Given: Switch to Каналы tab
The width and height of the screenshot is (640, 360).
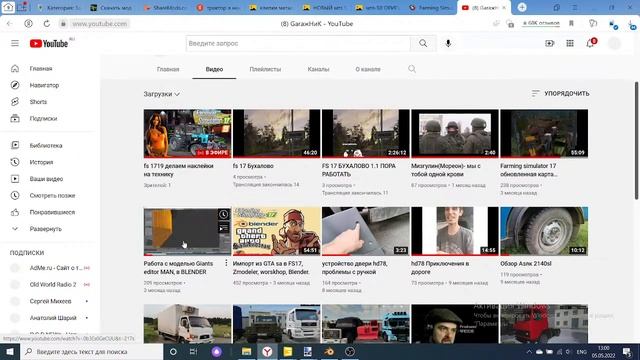Looking at the screenshot, I should [x=318, y=69].
